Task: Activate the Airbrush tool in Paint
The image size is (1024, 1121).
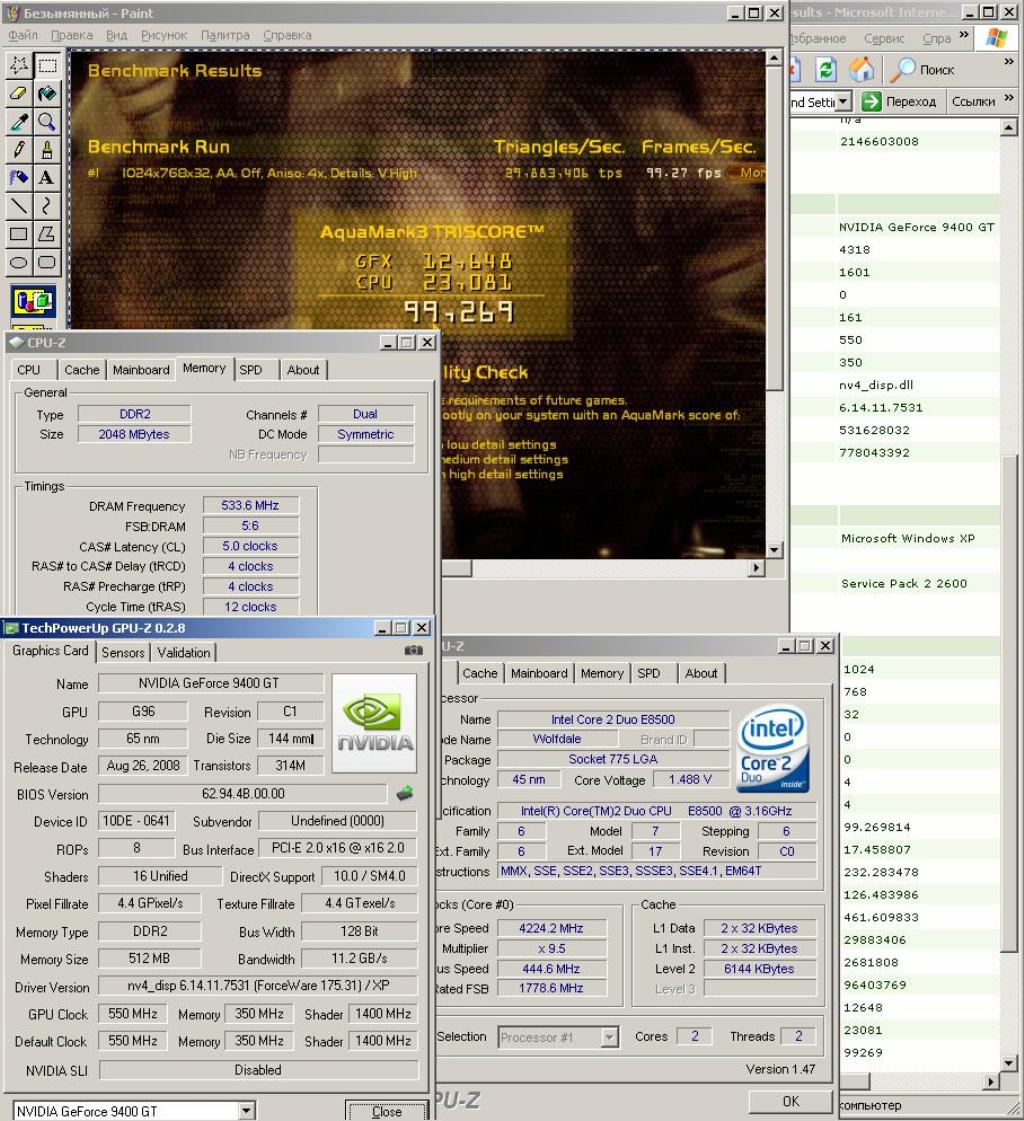Action: 19,177
